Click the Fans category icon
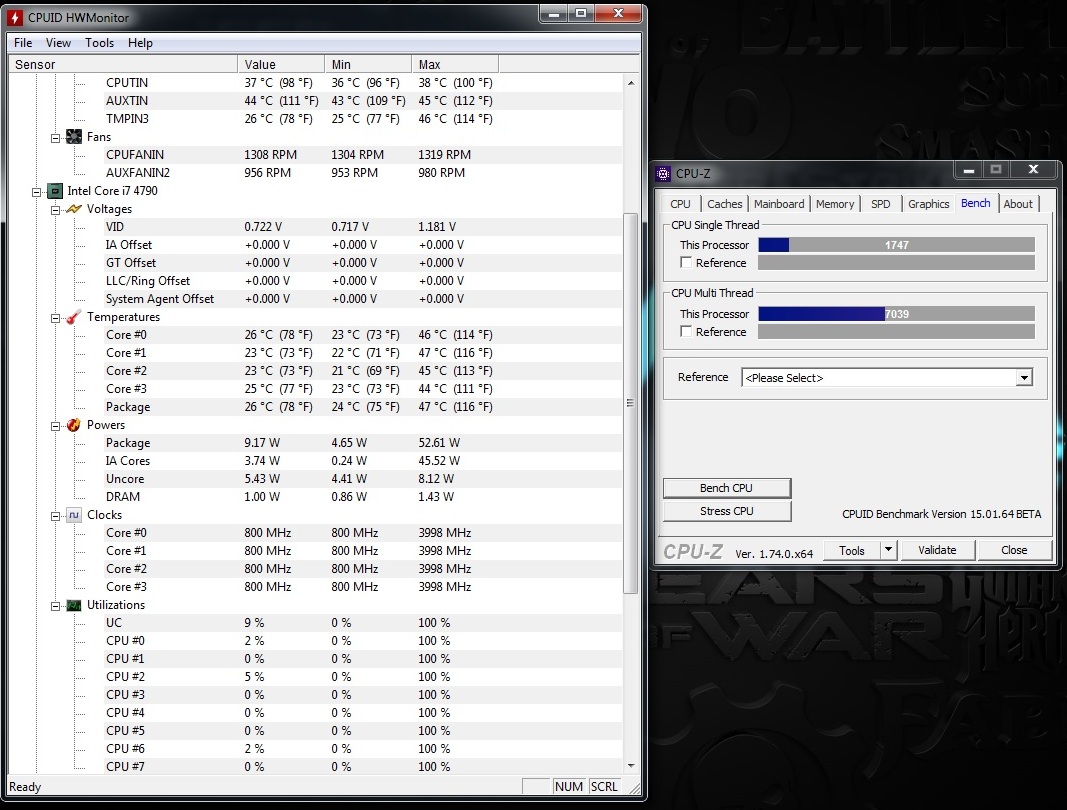Viewport: 1067px width, 810px height. 74,137
